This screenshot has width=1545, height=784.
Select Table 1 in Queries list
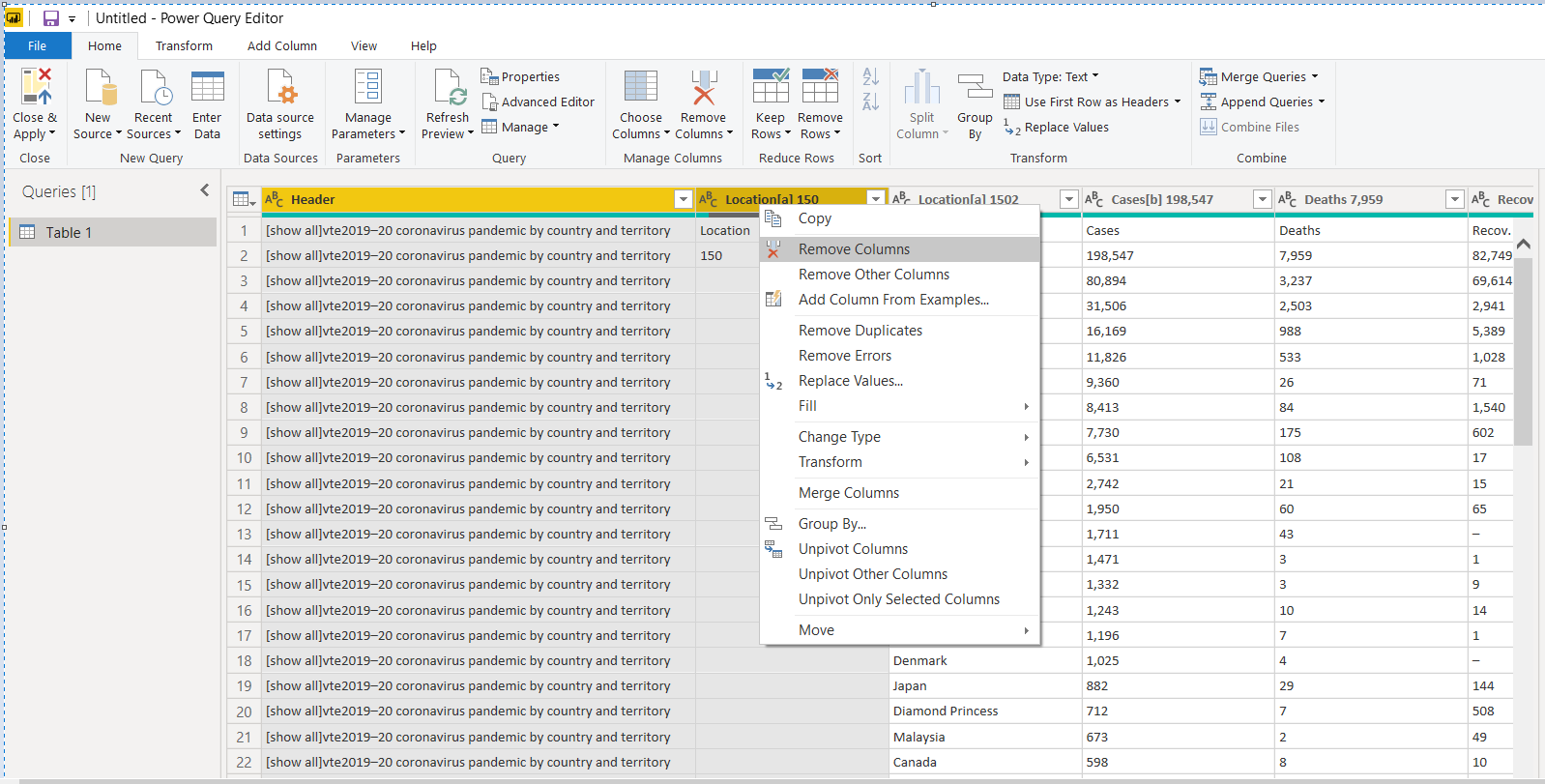point(69,232)
